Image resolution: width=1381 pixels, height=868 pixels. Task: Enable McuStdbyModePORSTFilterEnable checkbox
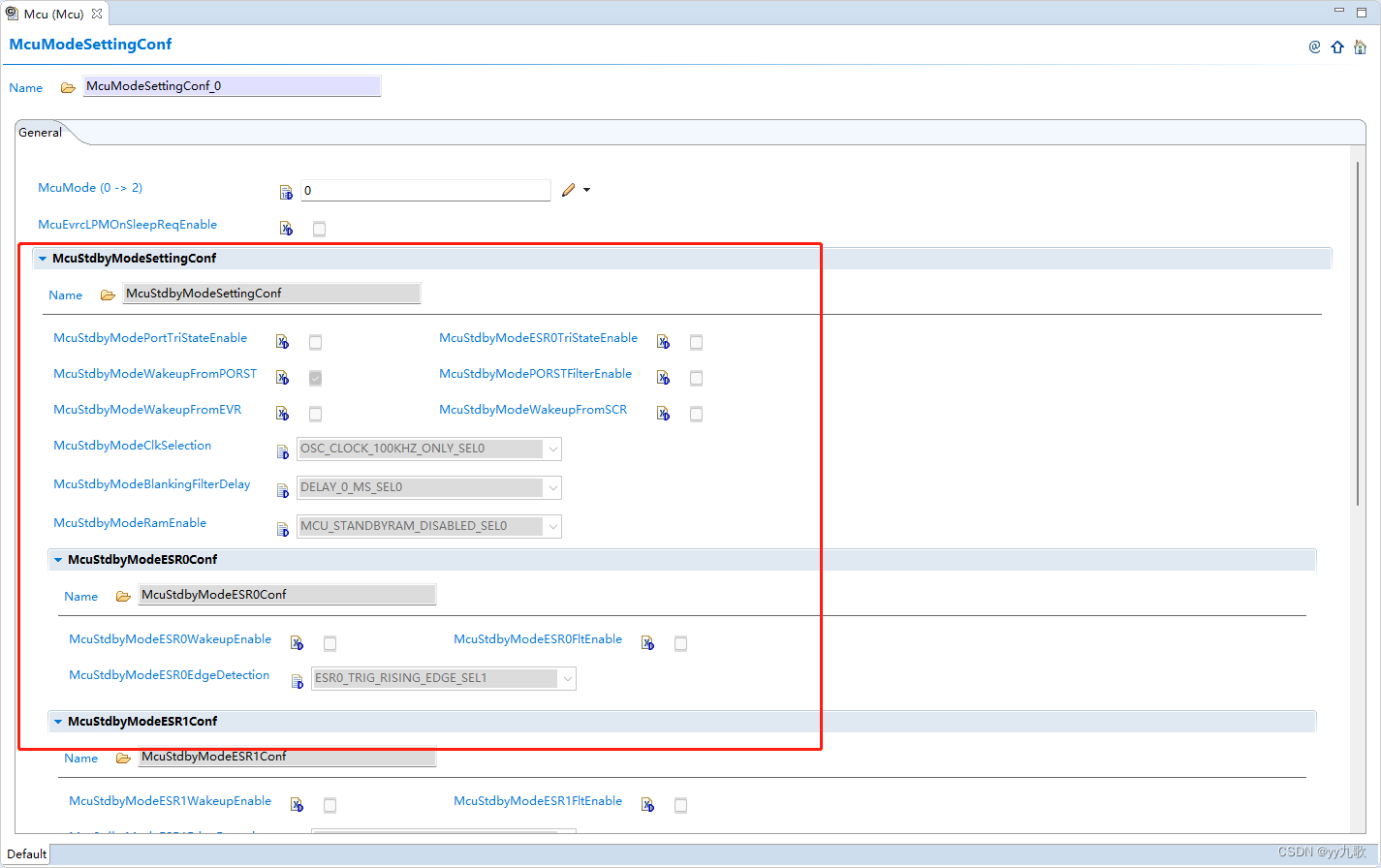click(696, 378)
